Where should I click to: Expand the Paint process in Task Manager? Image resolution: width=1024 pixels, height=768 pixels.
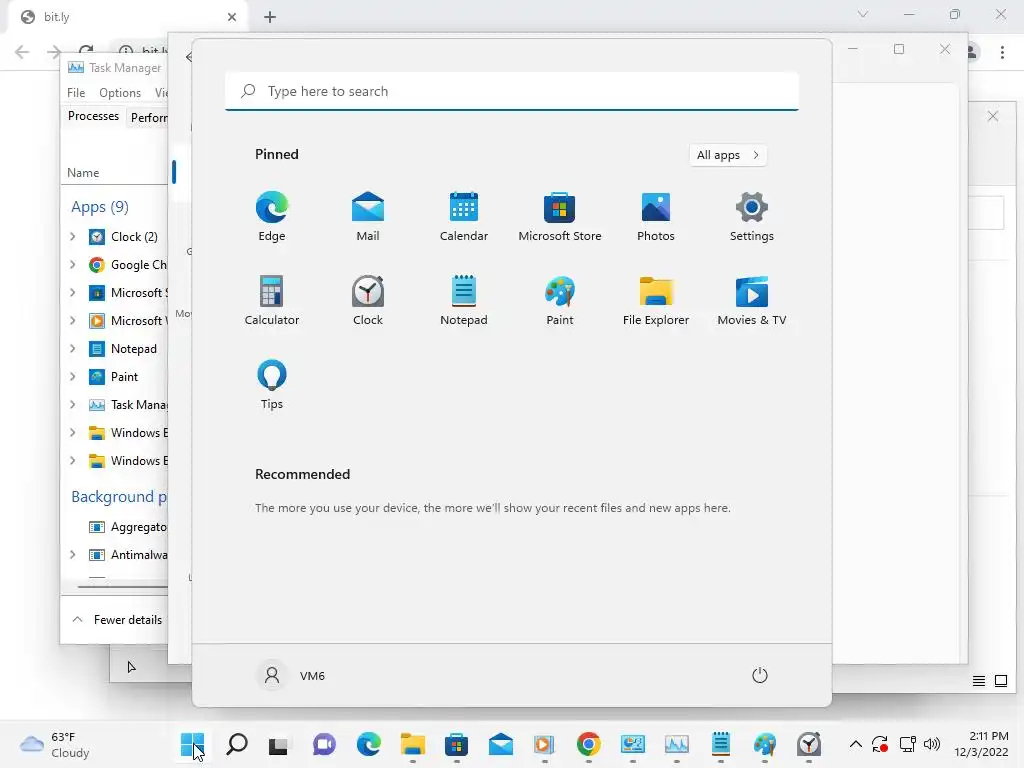pyautogui.click(x=72, y=377)
